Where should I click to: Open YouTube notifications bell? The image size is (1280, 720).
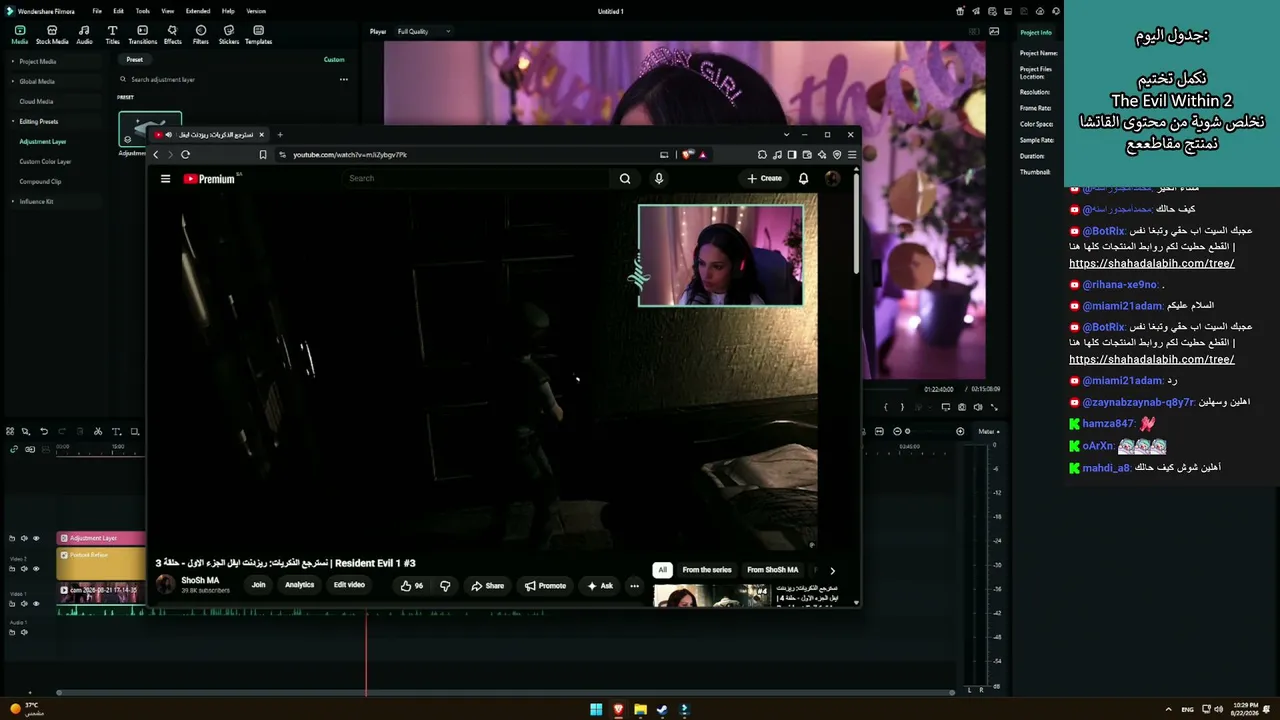pos(803,179)
